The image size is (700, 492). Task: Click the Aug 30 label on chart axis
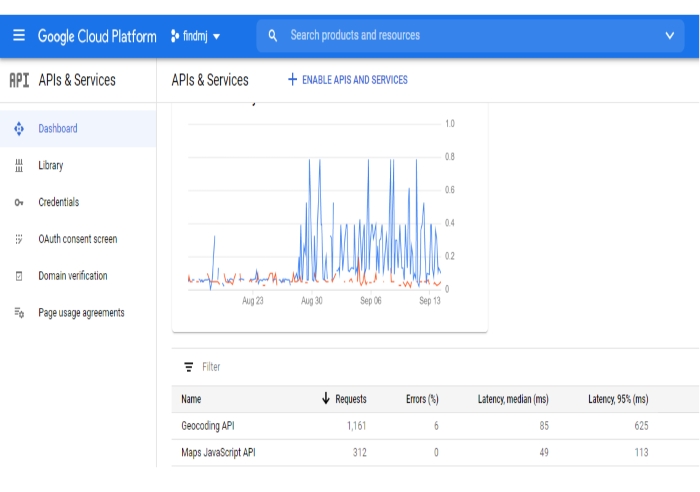(312, 301)
